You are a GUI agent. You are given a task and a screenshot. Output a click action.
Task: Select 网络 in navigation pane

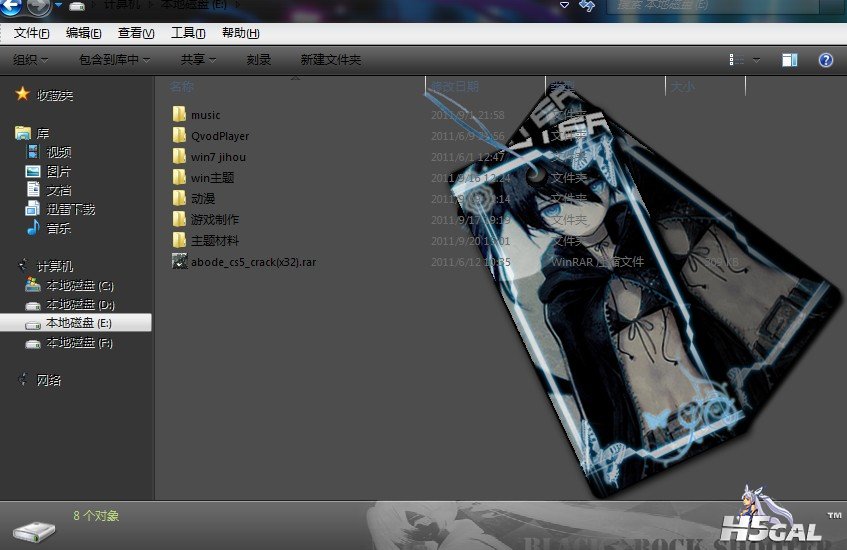tap(49, 380)
